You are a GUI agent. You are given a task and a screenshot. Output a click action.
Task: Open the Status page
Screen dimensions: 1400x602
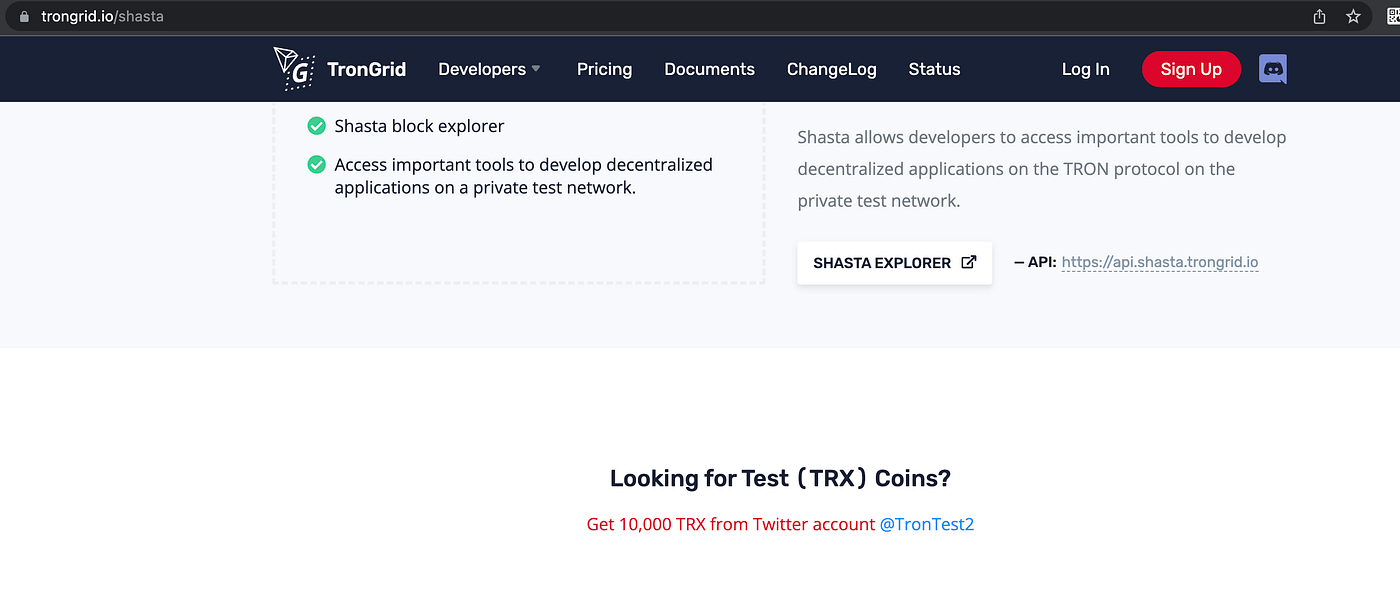coord(934,69)
